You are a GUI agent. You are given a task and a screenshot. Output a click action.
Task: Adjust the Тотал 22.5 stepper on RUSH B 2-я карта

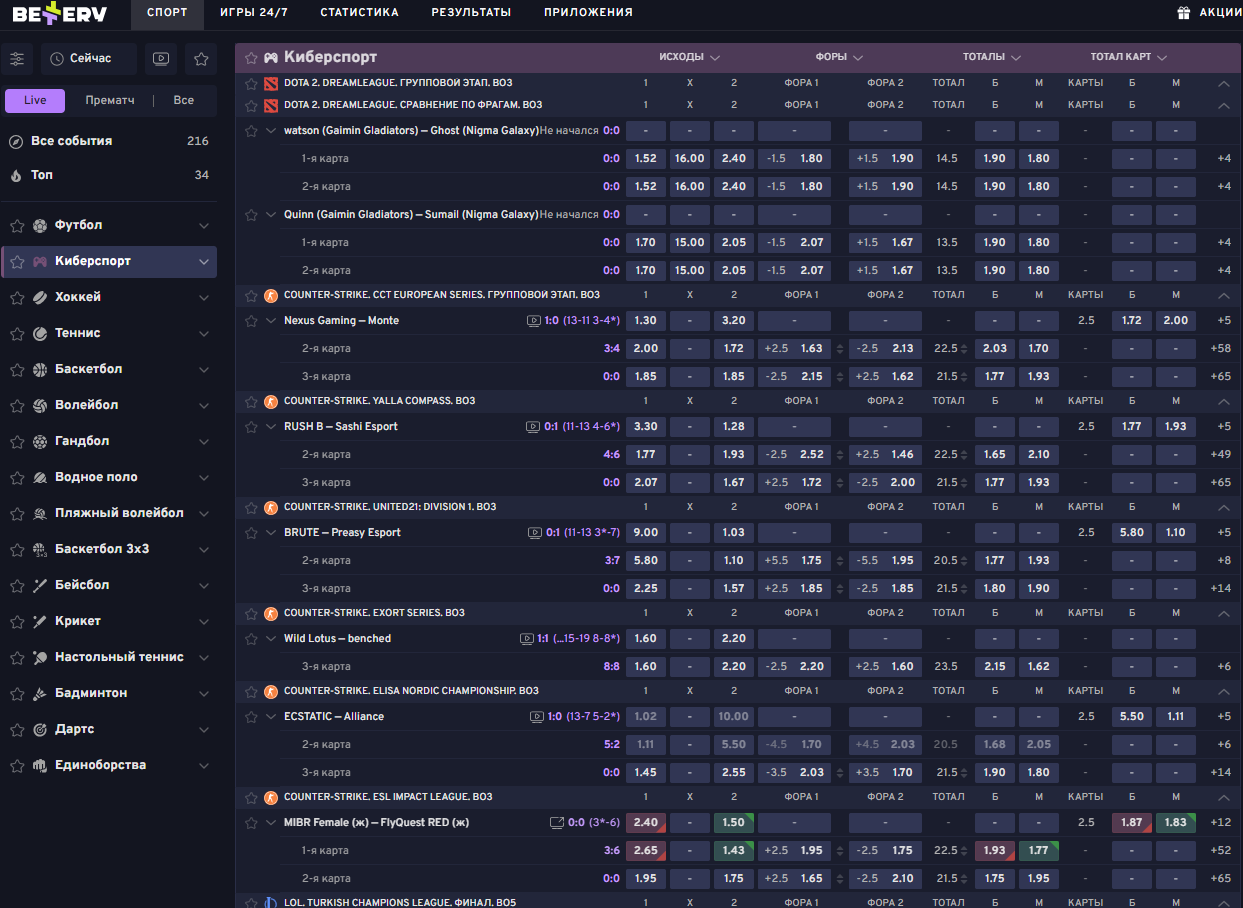(964, 454)
